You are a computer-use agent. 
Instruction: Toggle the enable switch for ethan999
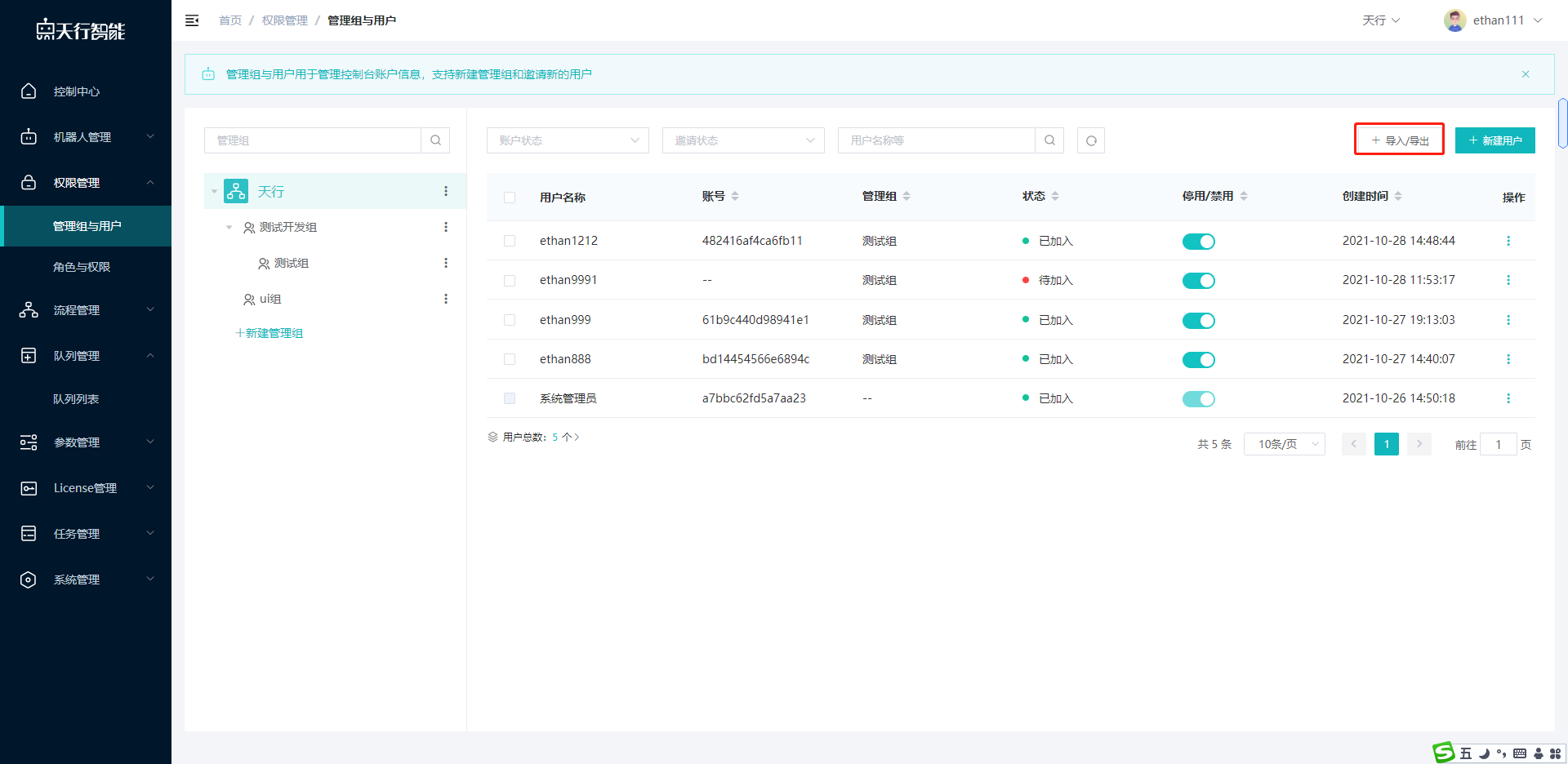[1198, 321]
